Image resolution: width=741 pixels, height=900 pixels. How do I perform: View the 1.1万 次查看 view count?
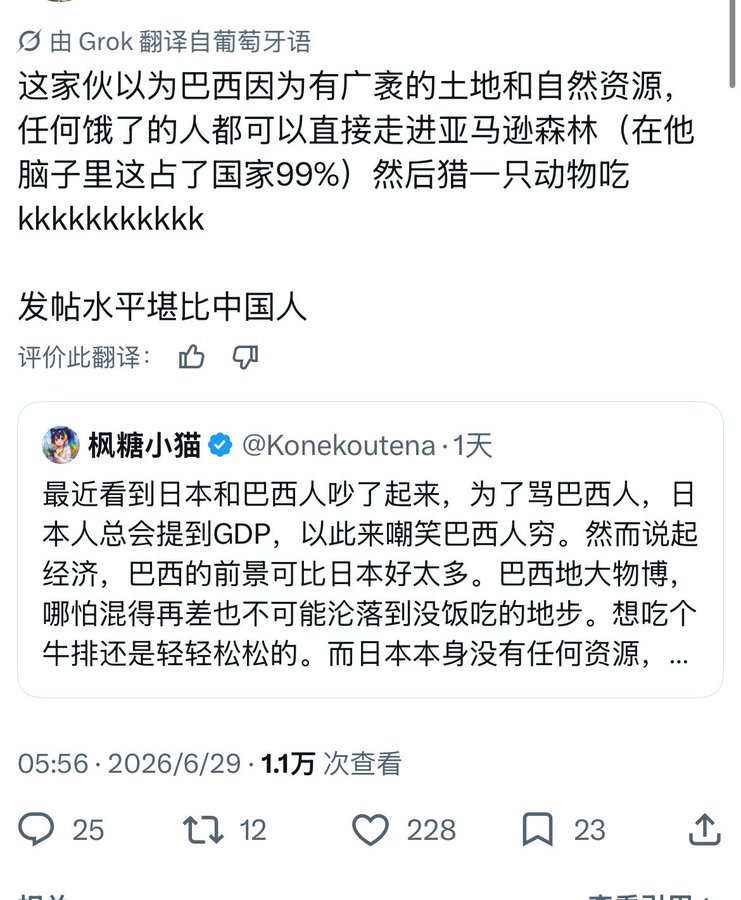click(331, 763)
